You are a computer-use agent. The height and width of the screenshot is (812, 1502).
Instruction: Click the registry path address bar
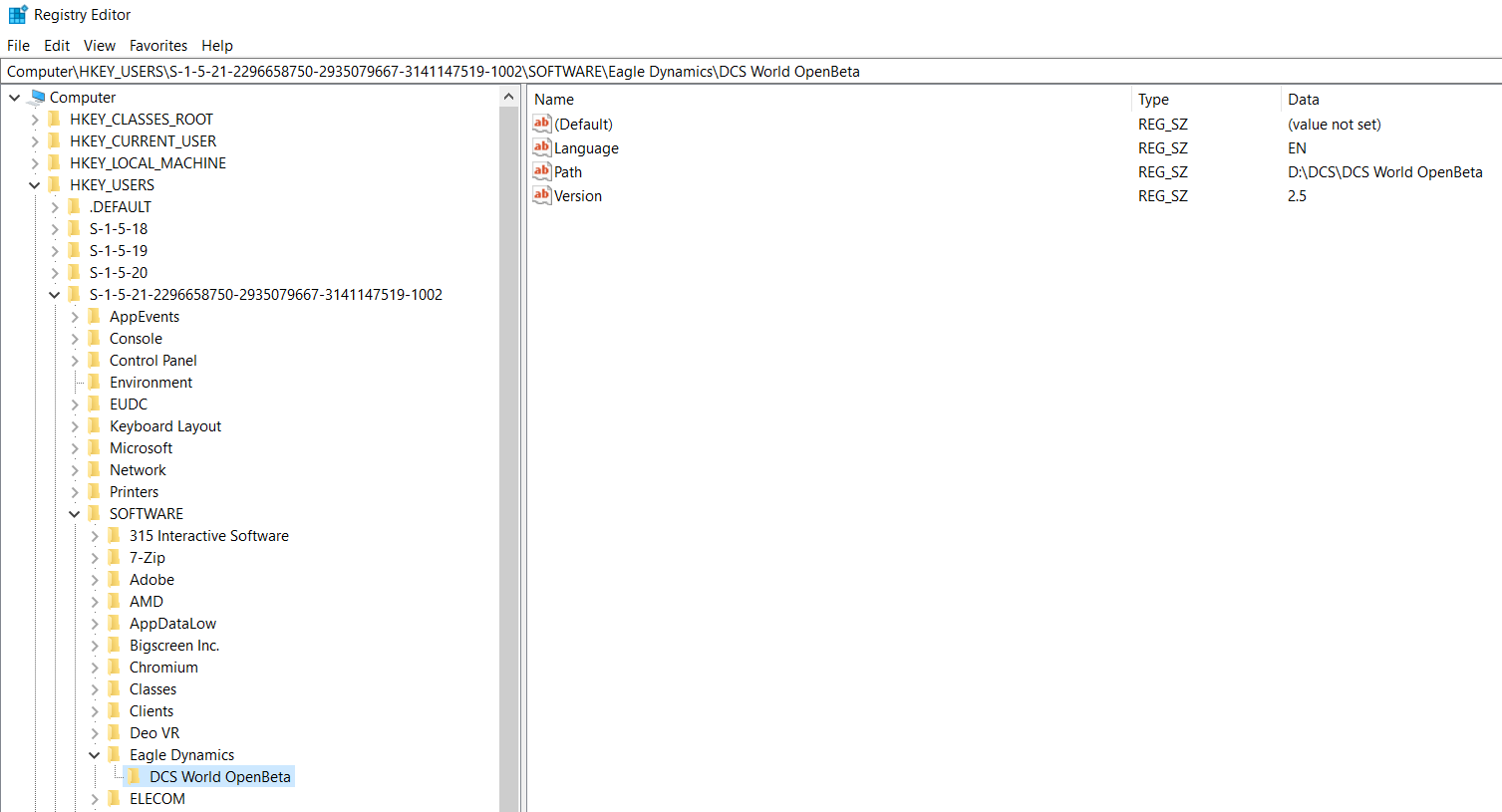tap(751, 72)
